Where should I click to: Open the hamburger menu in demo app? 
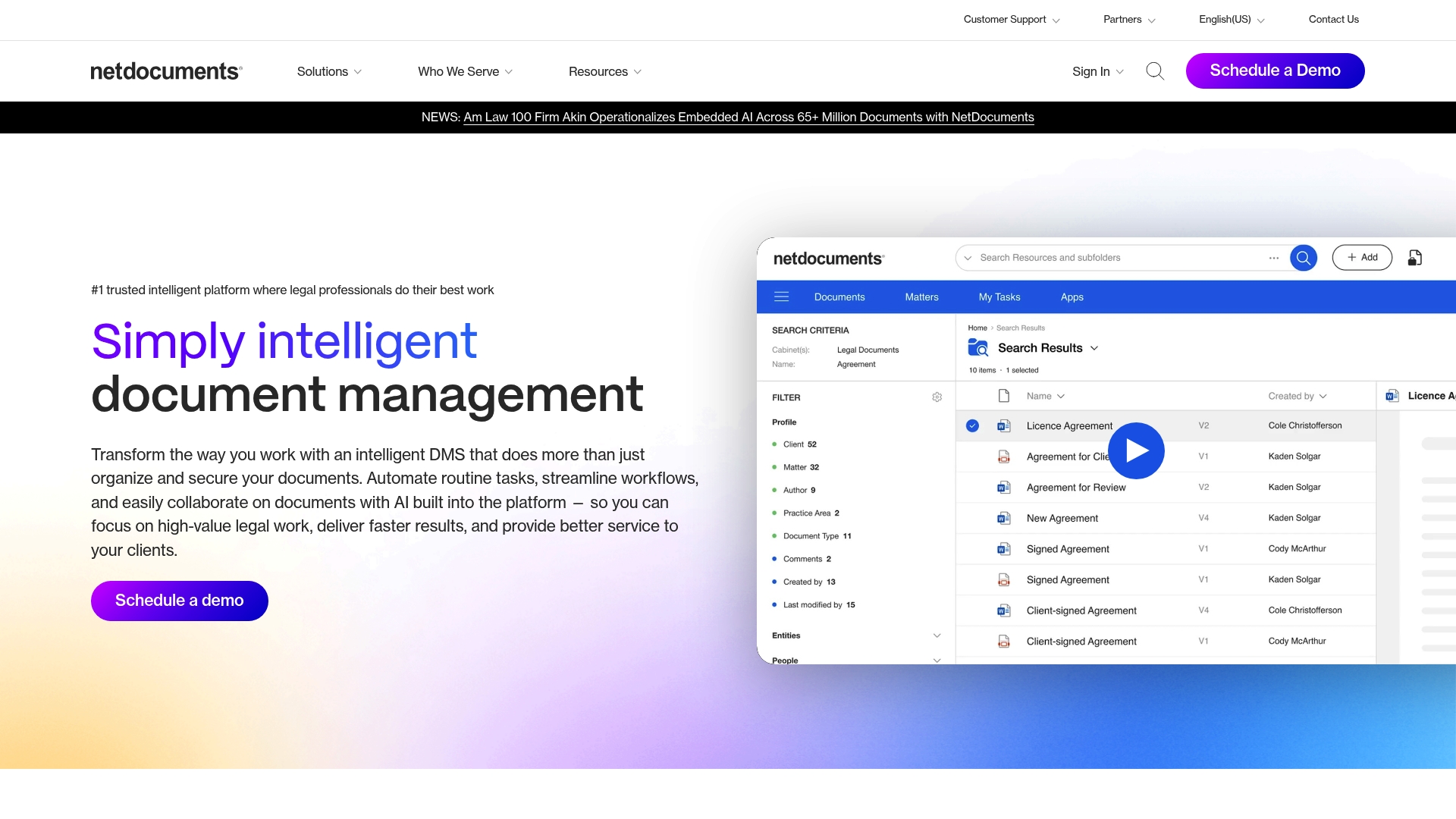(781, 297)
